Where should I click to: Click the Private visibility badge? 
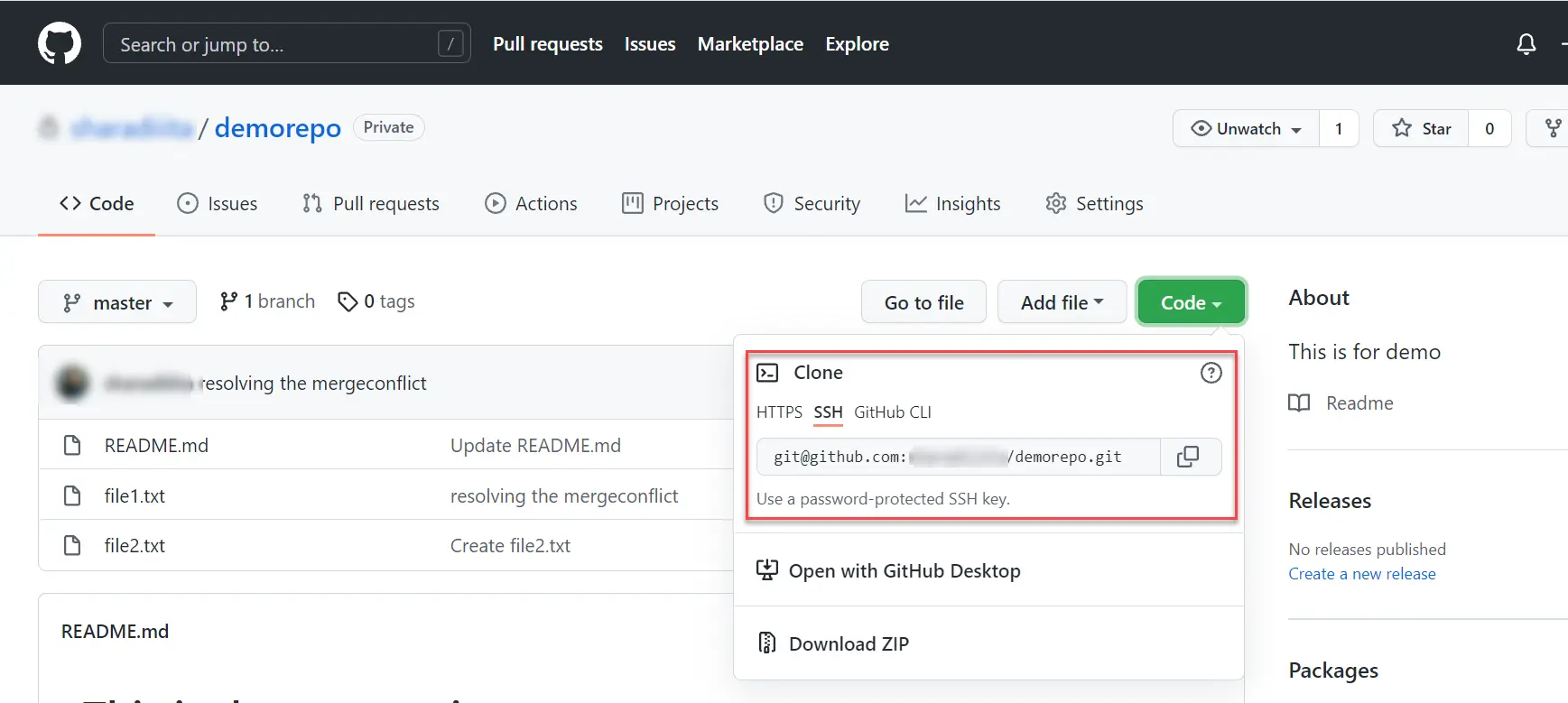coord(388,127)
